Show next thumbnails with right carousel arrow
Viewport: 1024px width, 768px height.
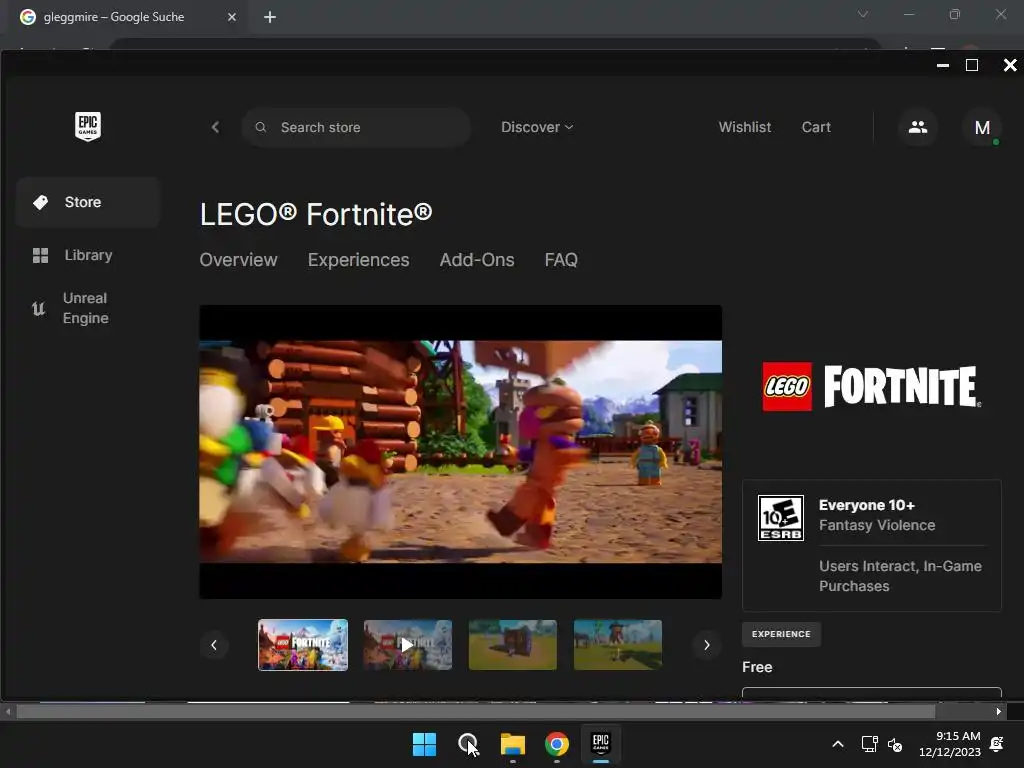[x=707, y=645]
